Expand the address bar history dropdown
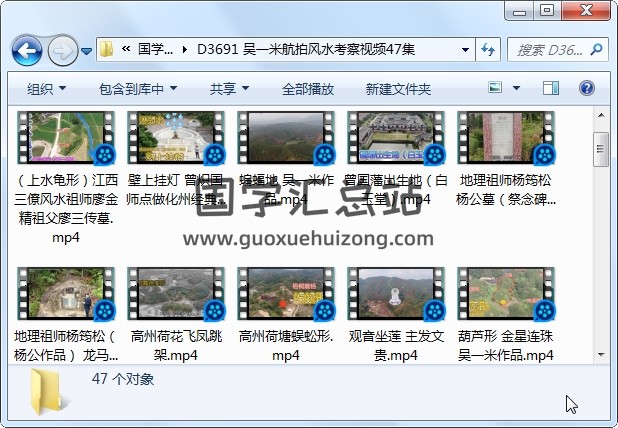Screen dimensions: 618x428 [466, 49]
